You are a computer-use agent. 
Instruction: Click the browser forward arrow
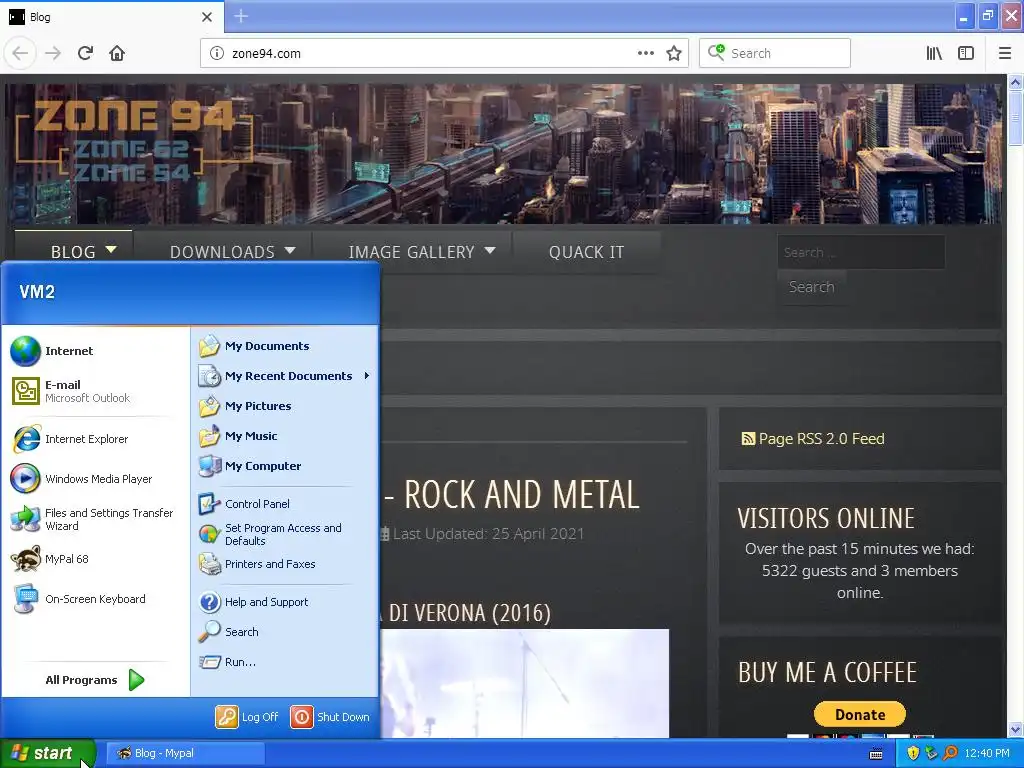coord(53,53)
